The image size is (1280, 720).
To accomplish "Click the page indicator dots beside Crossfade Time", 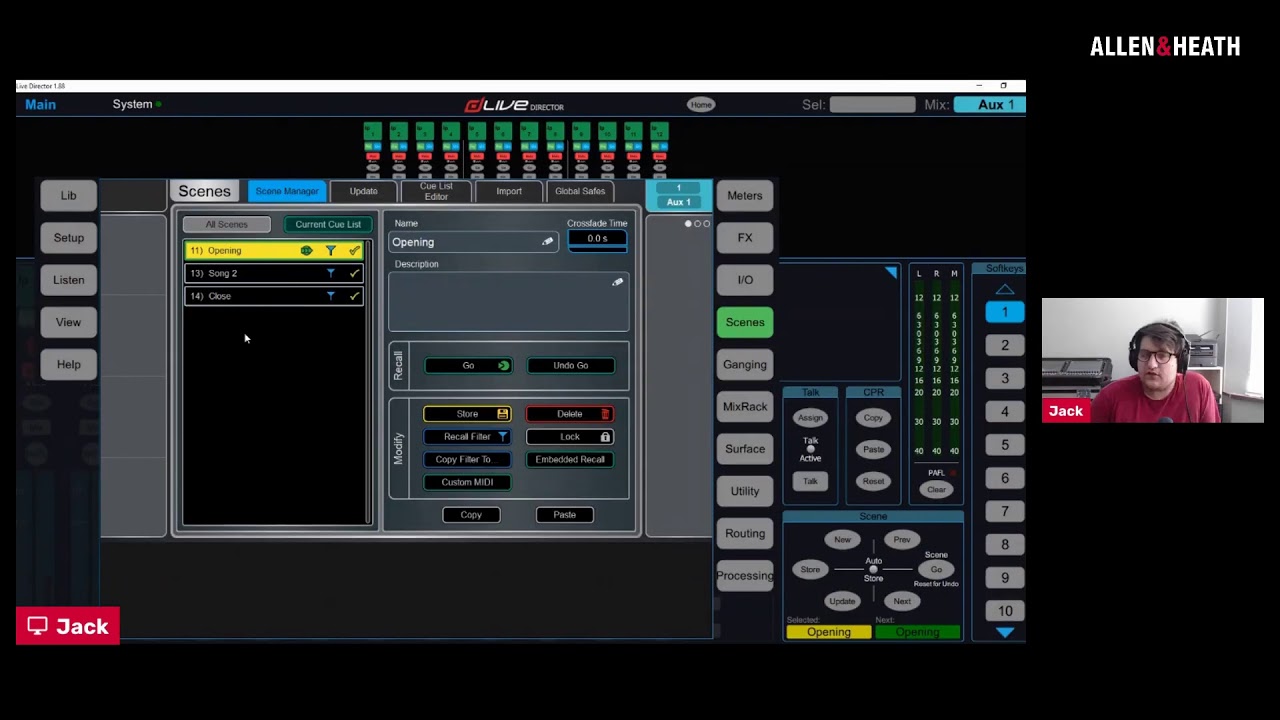I will point(697,224).
